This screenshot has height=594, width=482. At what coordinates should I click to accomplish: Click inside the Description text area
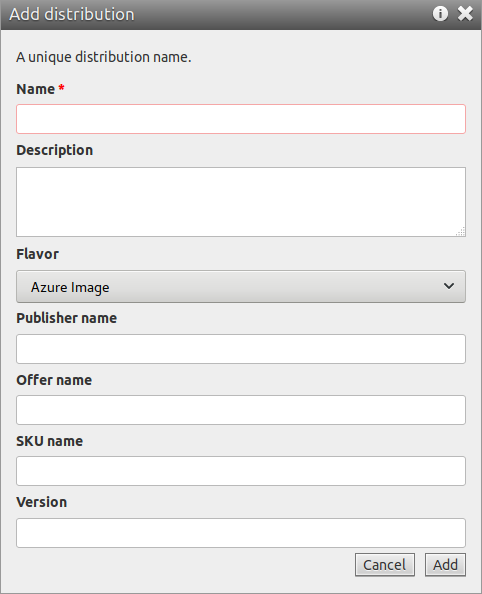click(241, 202)
